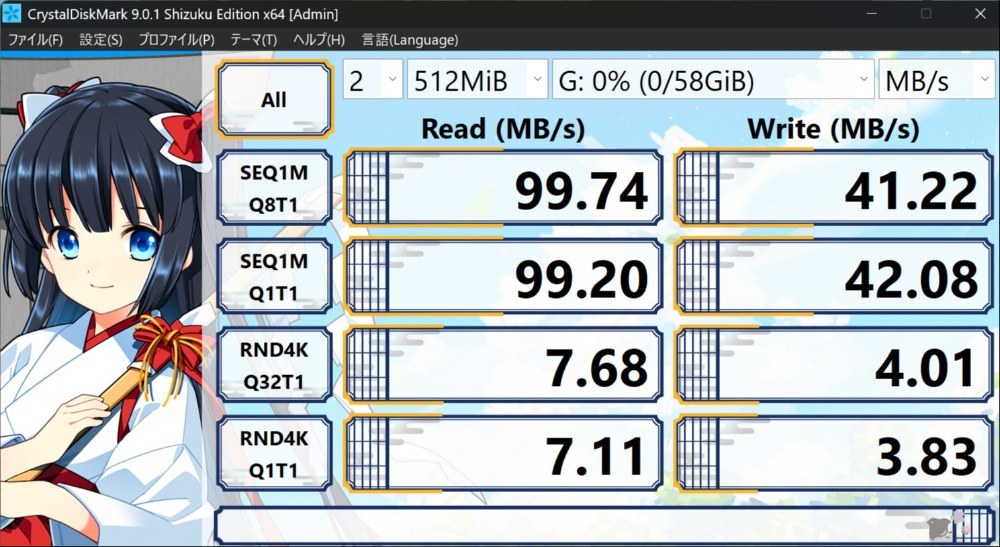Open the 言語(Language) menu
The height and width of the screenshot is (547, 1000).
pyautogui.click(x=410, y=40)
